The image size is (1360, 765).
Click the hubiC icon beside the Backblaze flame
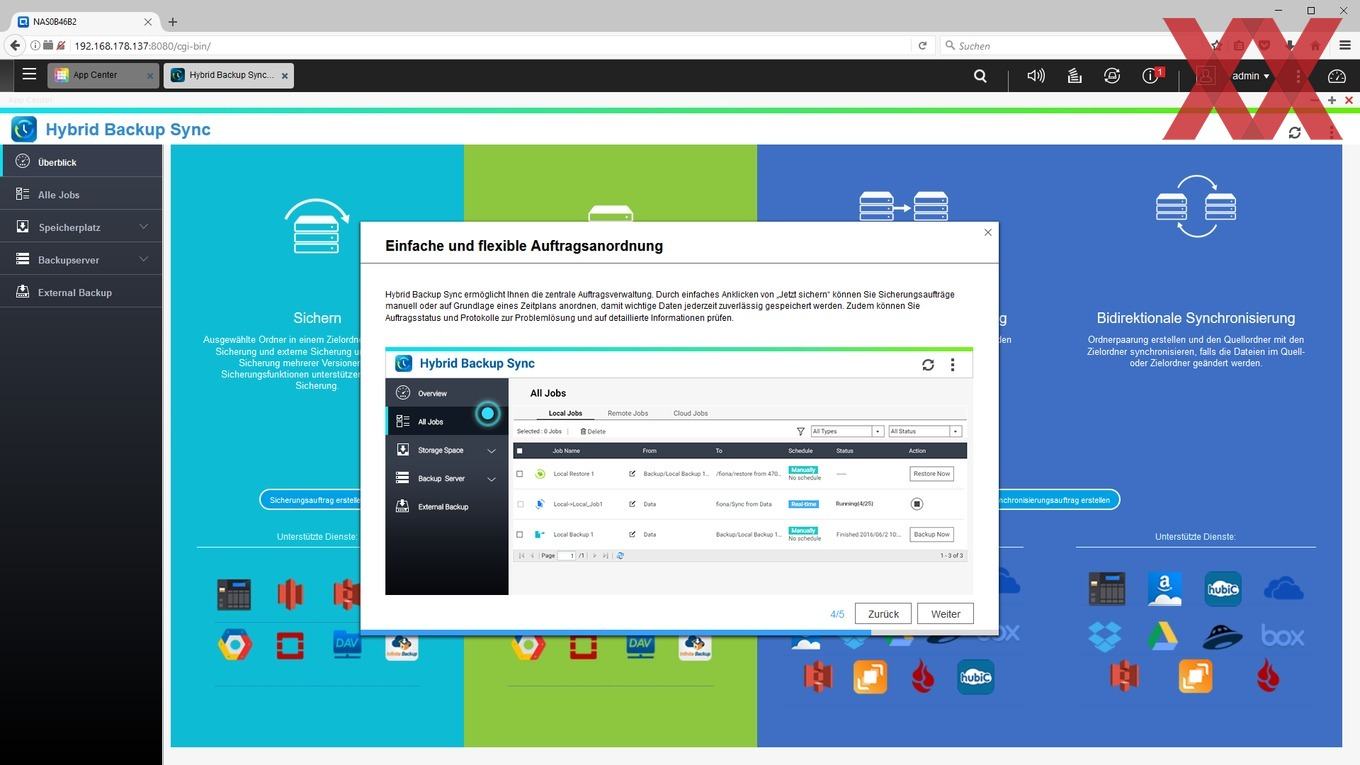(x=975, y=677)
